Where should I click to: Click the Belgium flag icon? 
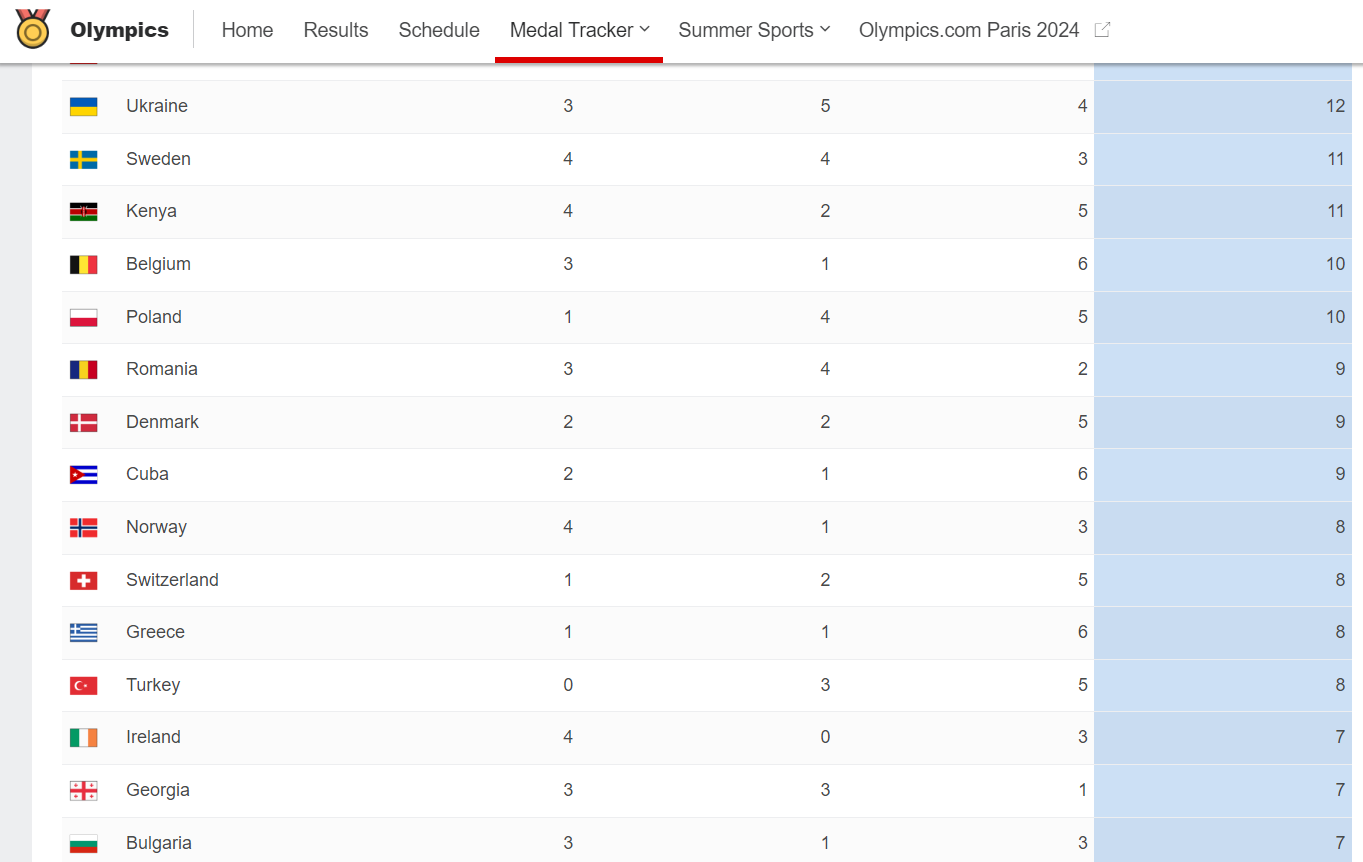coord(83,264)
